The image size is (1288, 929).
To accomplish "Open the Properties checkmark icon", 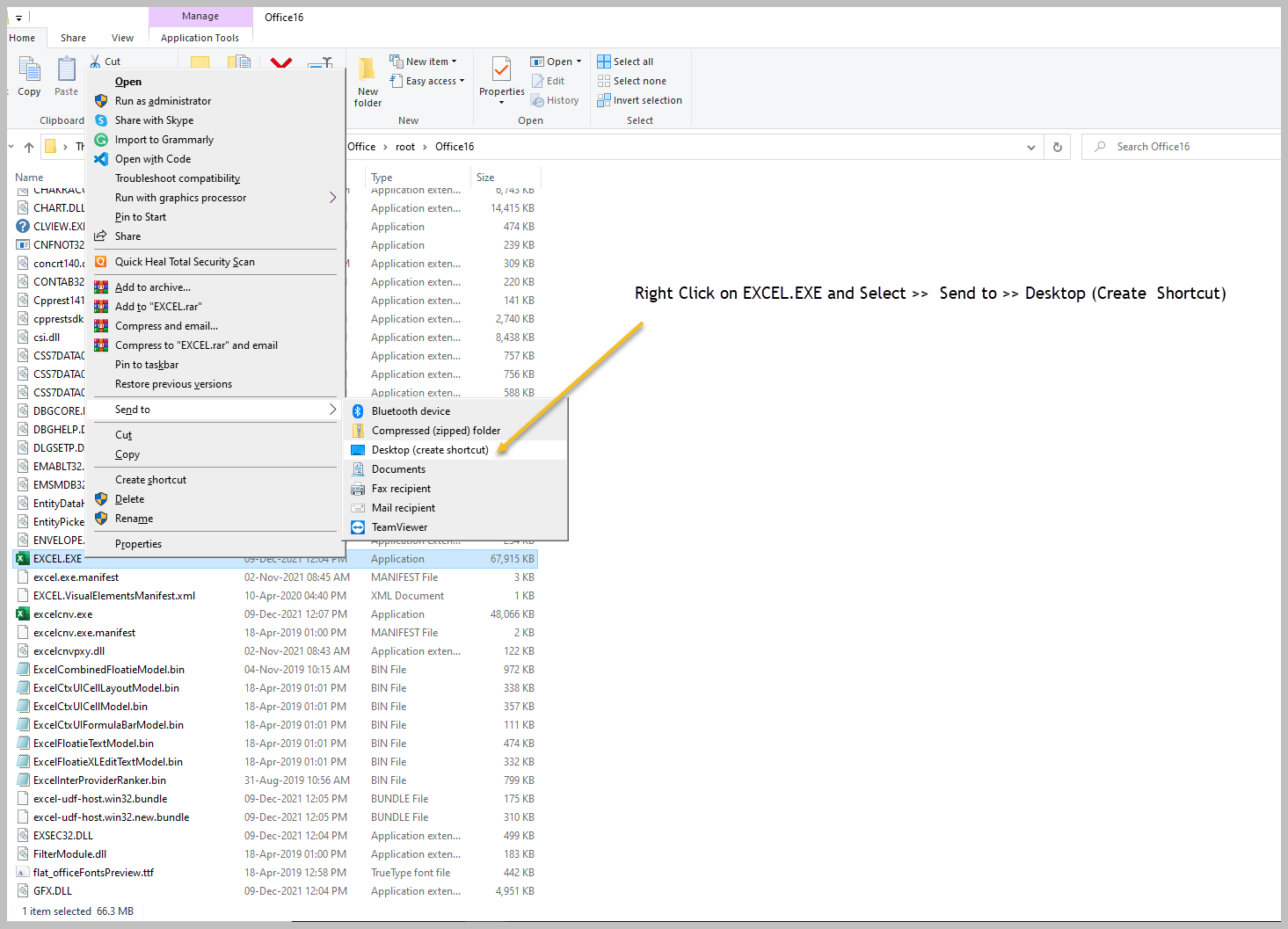I will (x=501, y=69).
